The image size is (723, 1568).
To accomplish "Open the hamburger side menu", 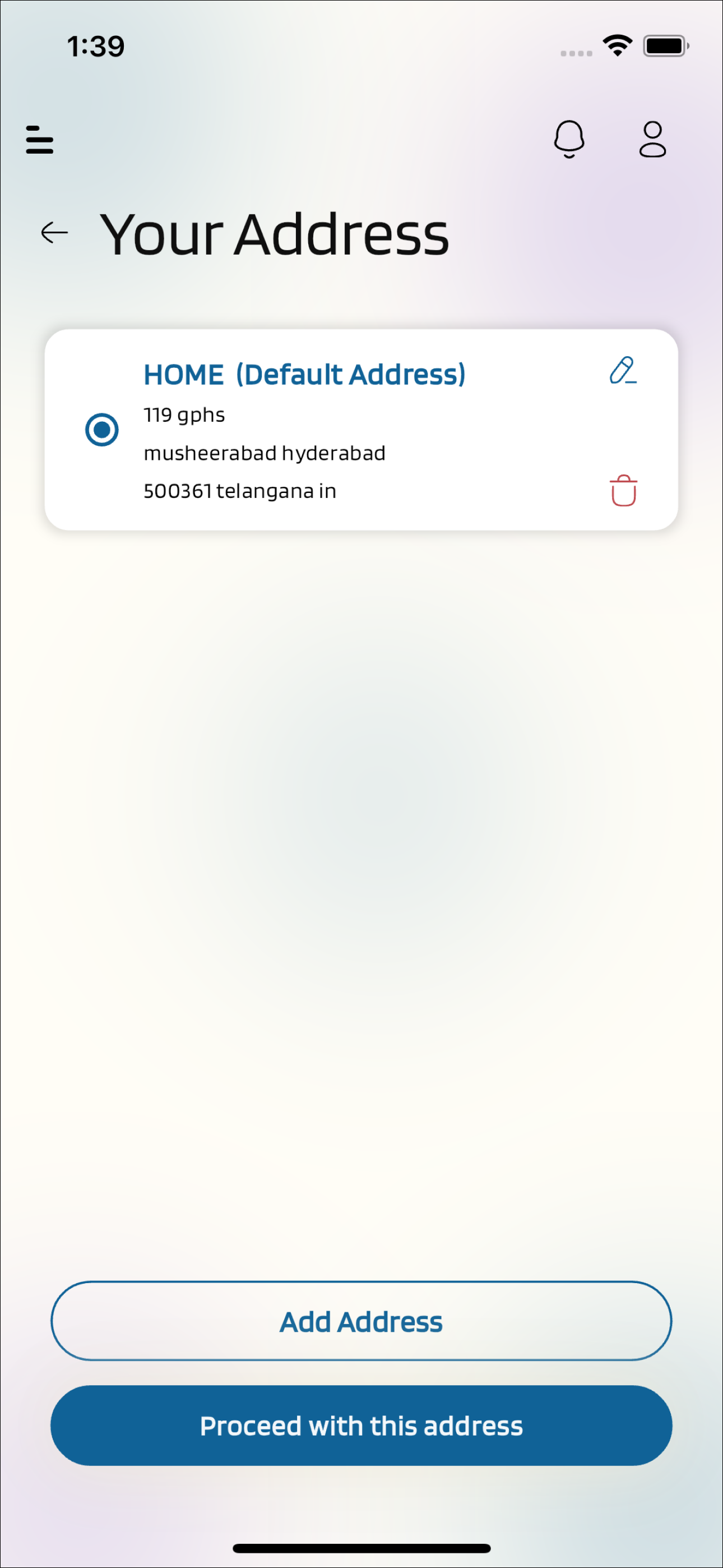I will [40, 140].
